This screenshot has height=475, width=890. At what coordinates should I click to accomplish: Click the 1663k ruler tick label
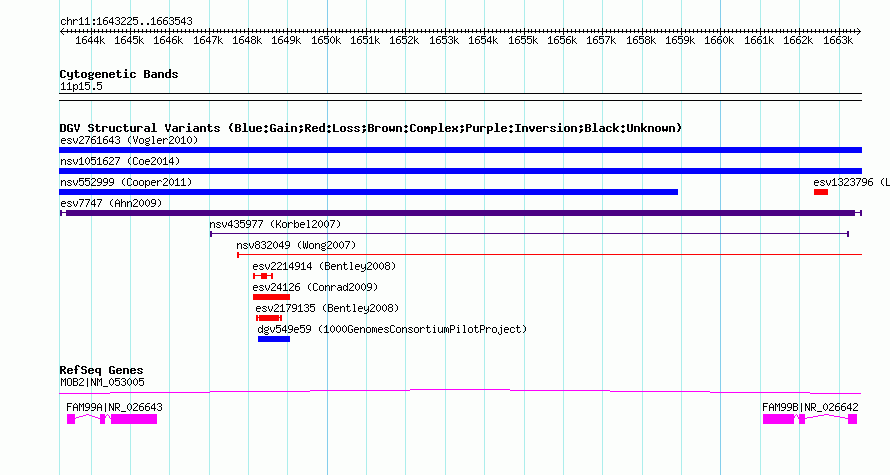tap(837, 41)
